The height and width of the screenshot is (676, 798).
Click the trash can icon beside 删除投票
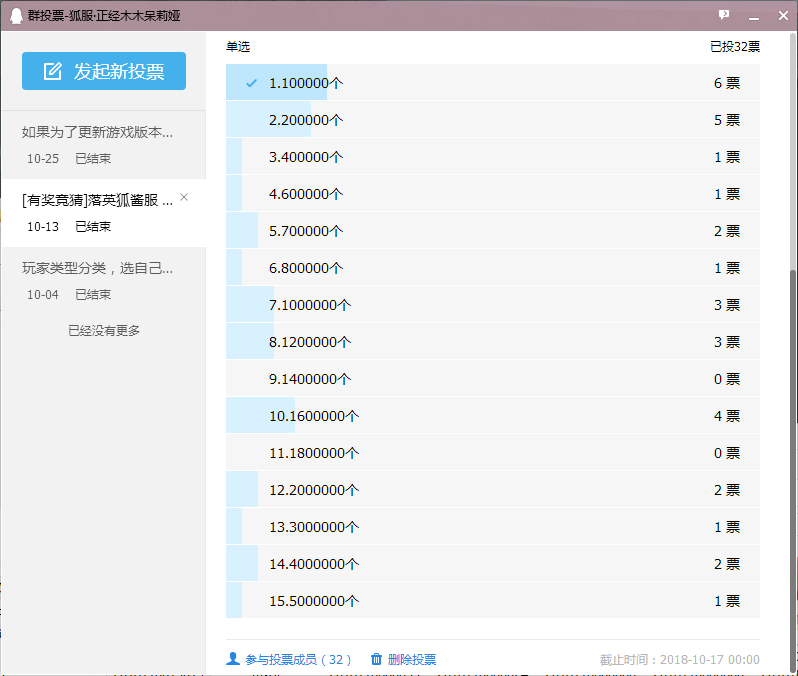pos(376,659)
